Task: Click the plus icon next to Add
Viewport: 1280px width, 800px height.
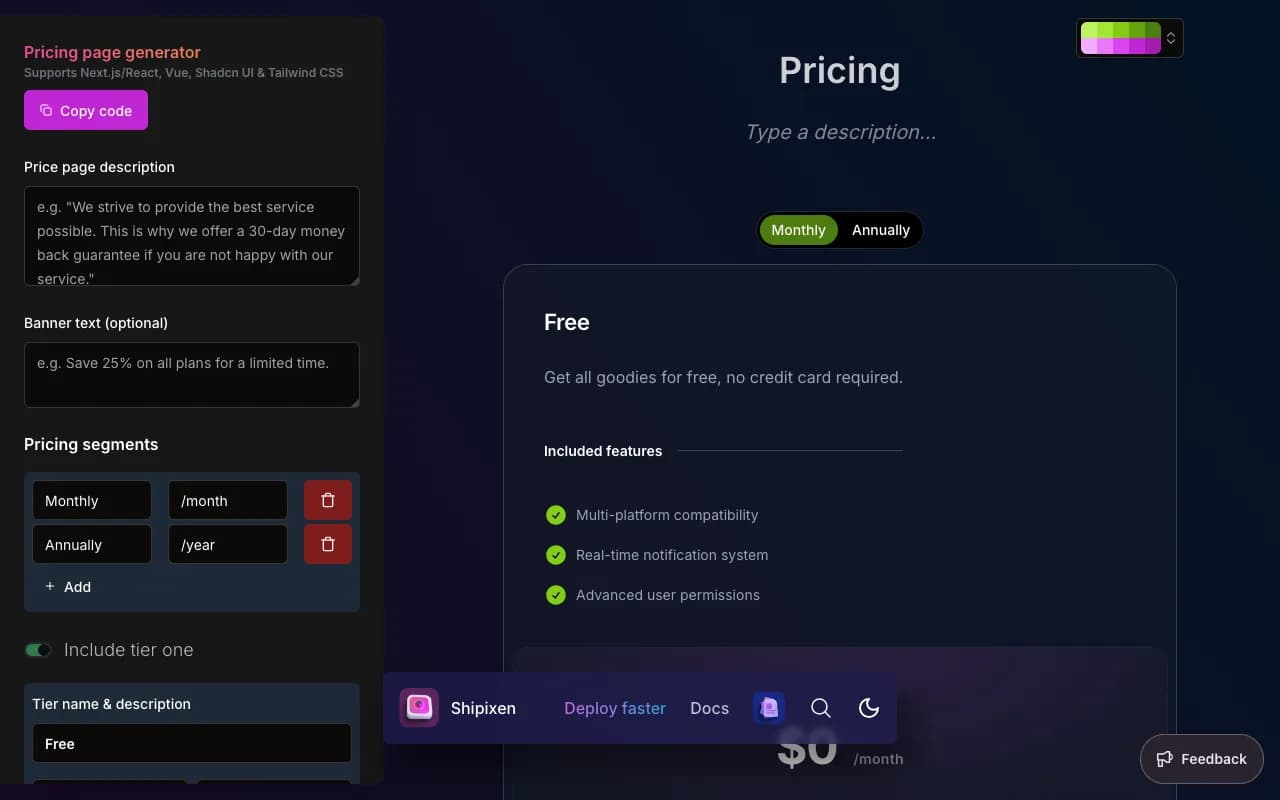Action: coord(50,587)
